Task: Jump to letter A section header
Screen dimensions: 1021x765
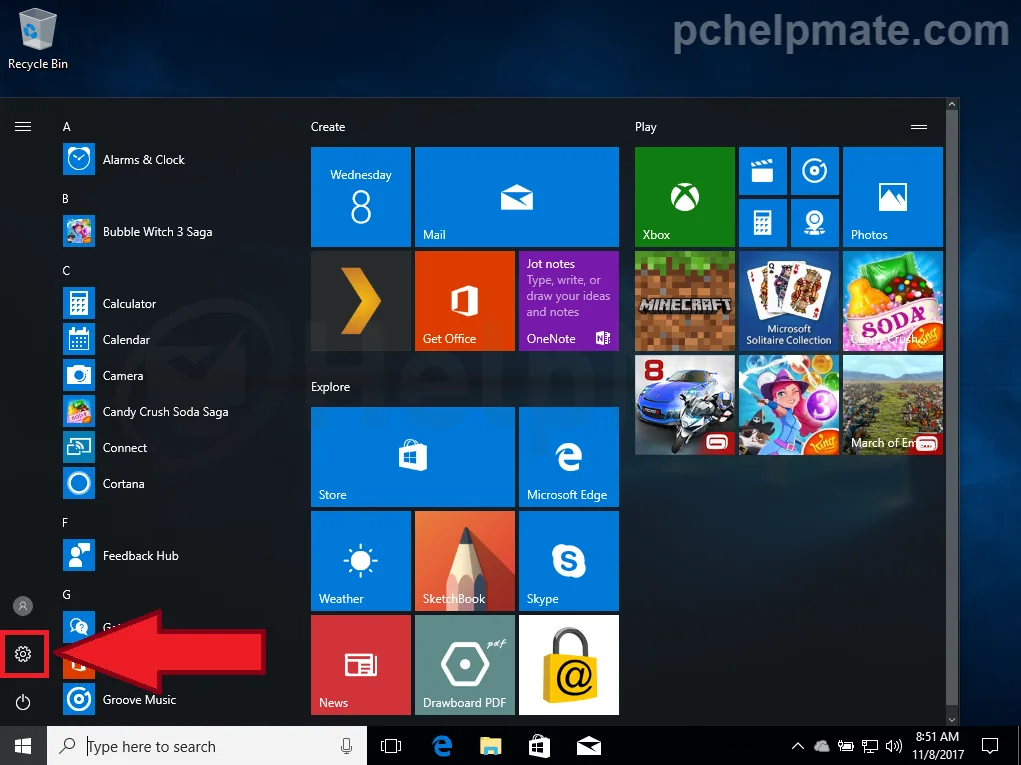Action: click(x=66, y=127)
